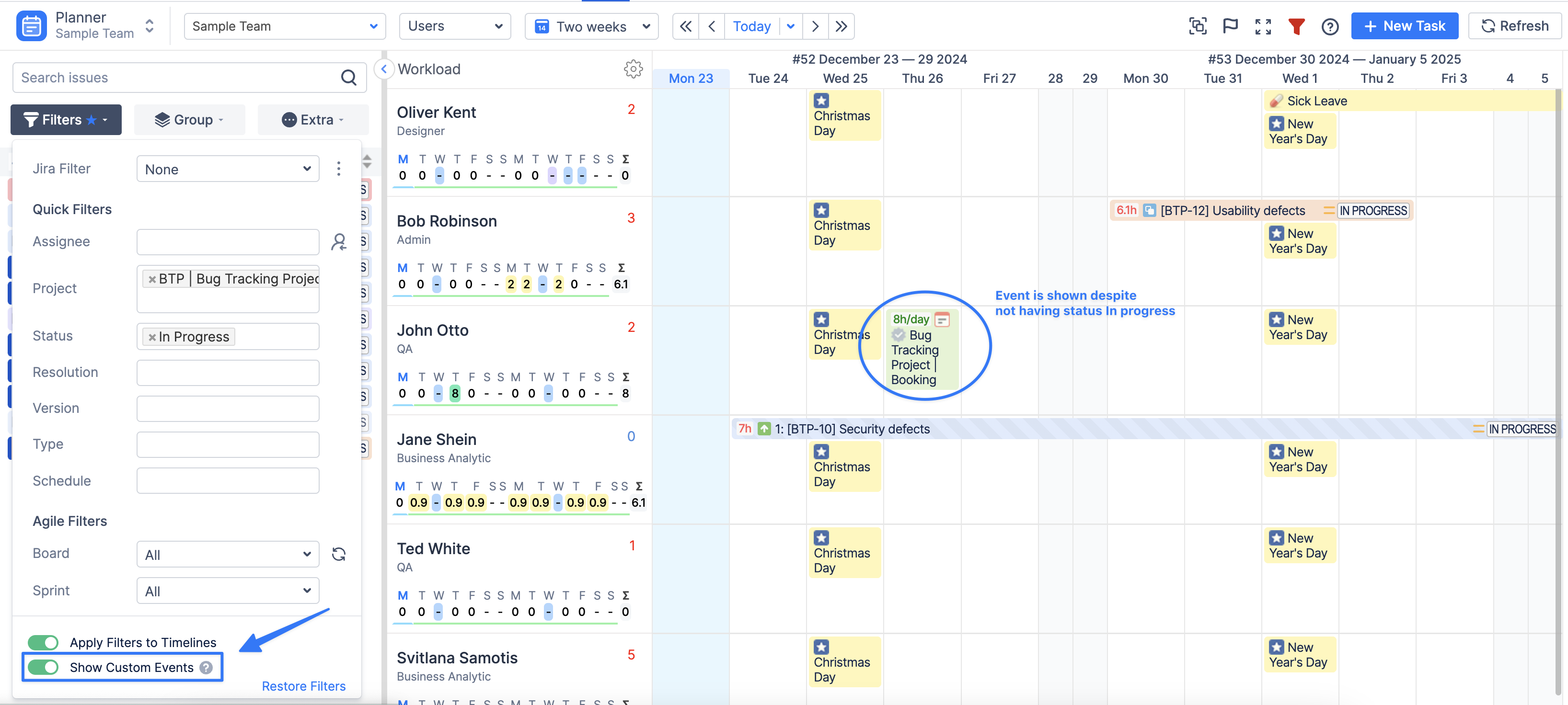Open the Extra menu

pos(313,120)
